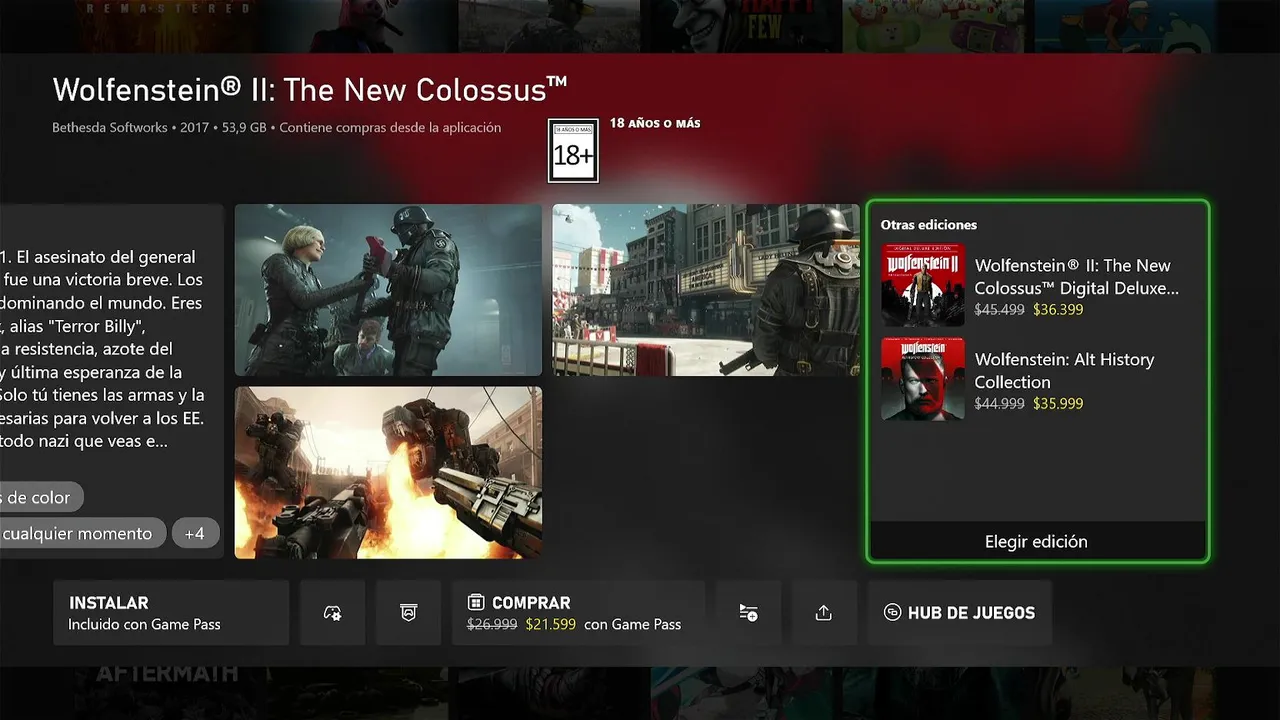Select Elegir edición button

tap(1036, 541)
